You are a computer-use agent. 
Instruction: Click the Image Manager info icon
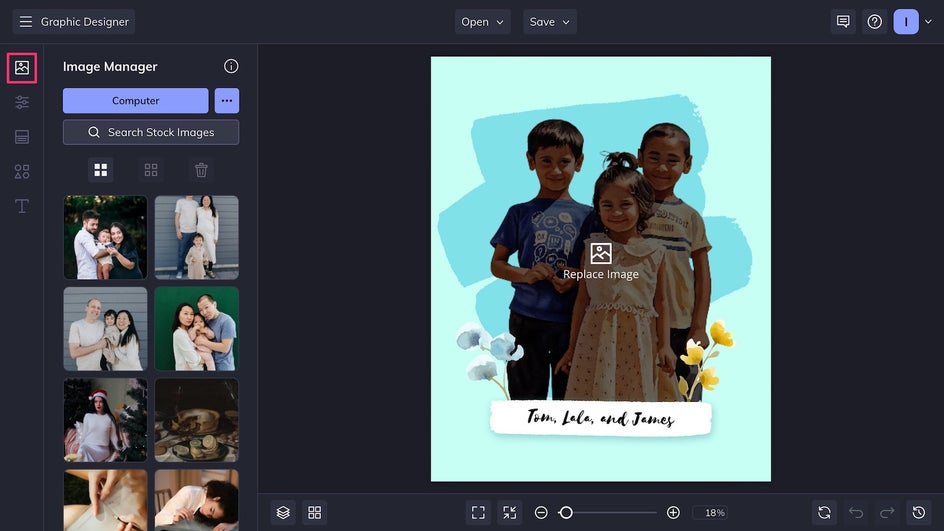coord(231,66)
